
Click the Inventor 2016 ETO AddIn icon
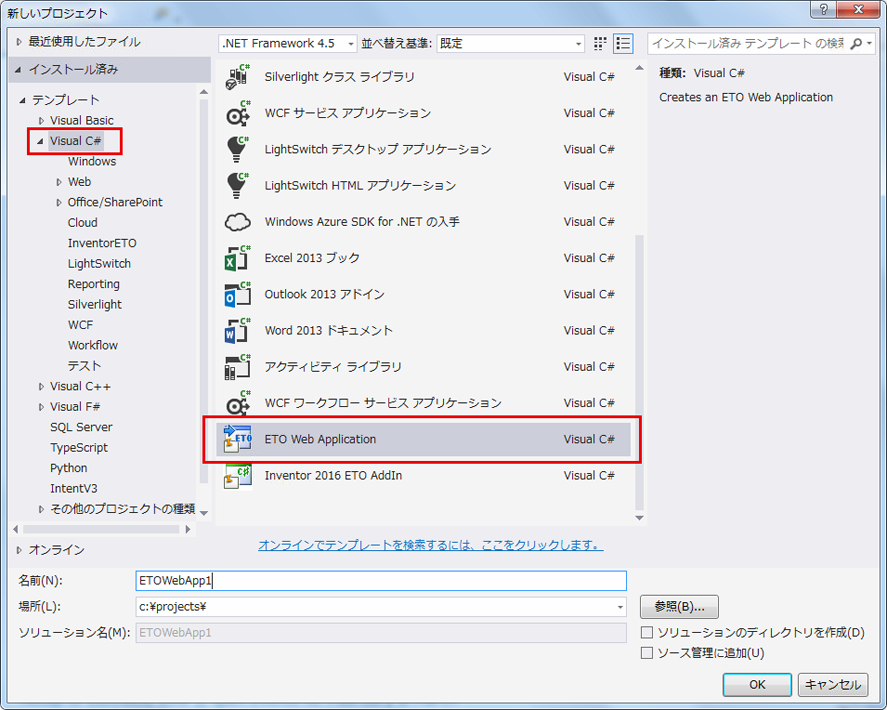tap(238, 475)
